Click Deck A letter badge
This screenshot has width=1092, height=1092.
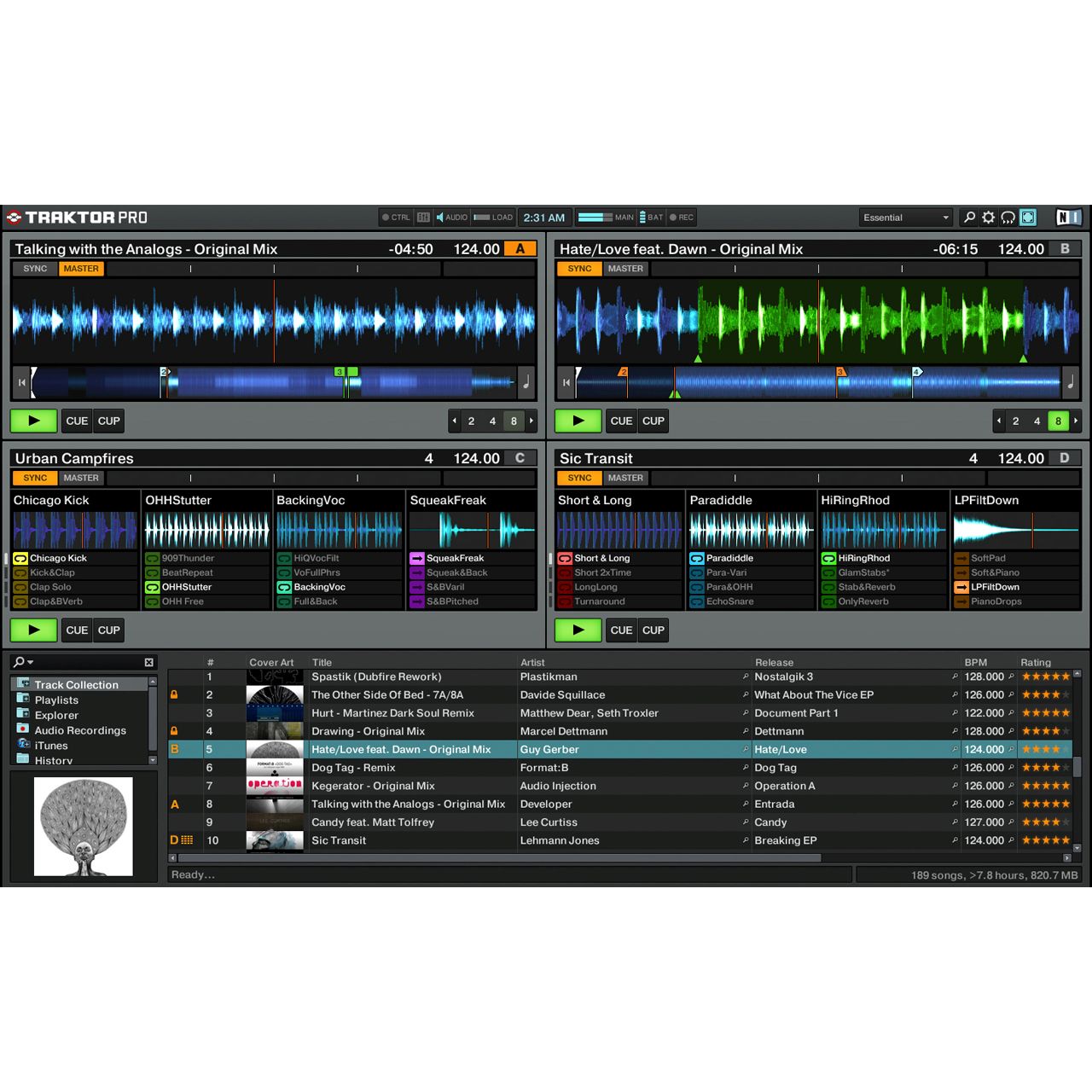point(520,249)
